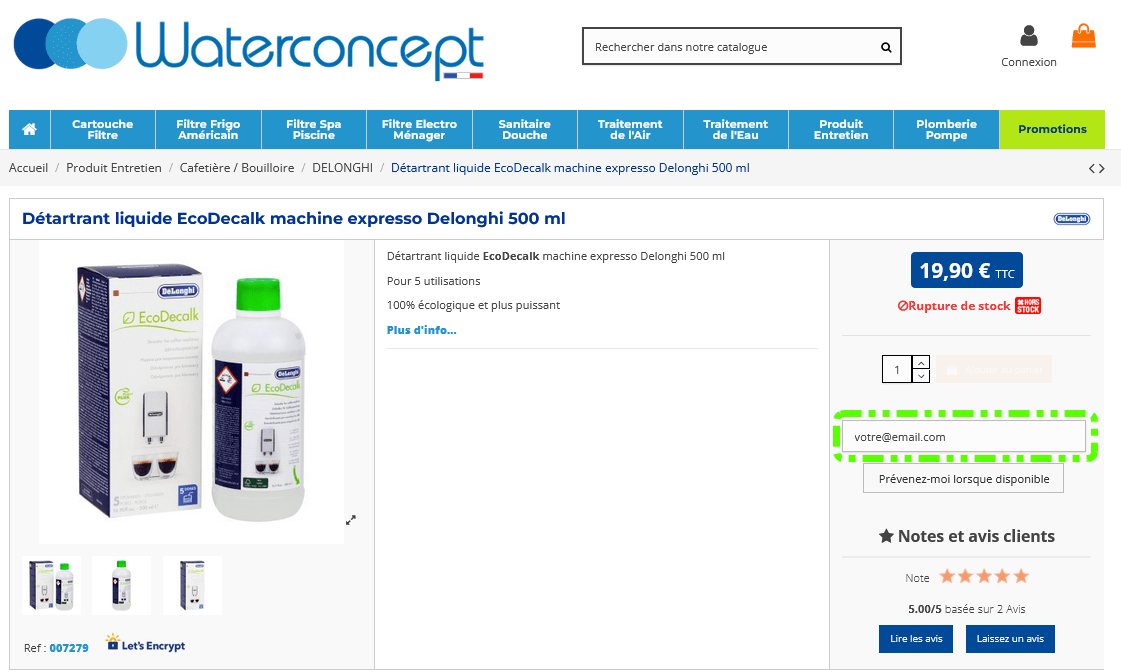The height and width of the screenshot is (672, 1121).
Task: Click the home icon in navigation bar
Action: (29, 129)
